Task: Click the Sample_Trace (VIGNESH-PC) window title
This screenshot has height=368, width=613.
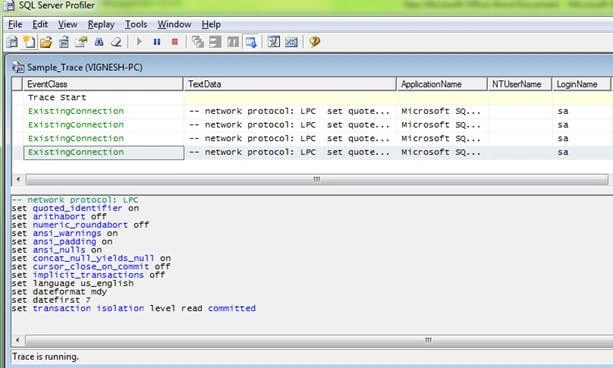Action: pos(84,67)
